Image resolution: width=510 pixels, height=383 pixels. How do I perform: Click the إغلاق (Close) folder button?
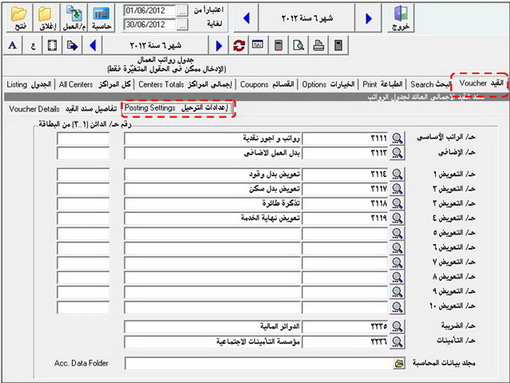click(x=47, y=18)
